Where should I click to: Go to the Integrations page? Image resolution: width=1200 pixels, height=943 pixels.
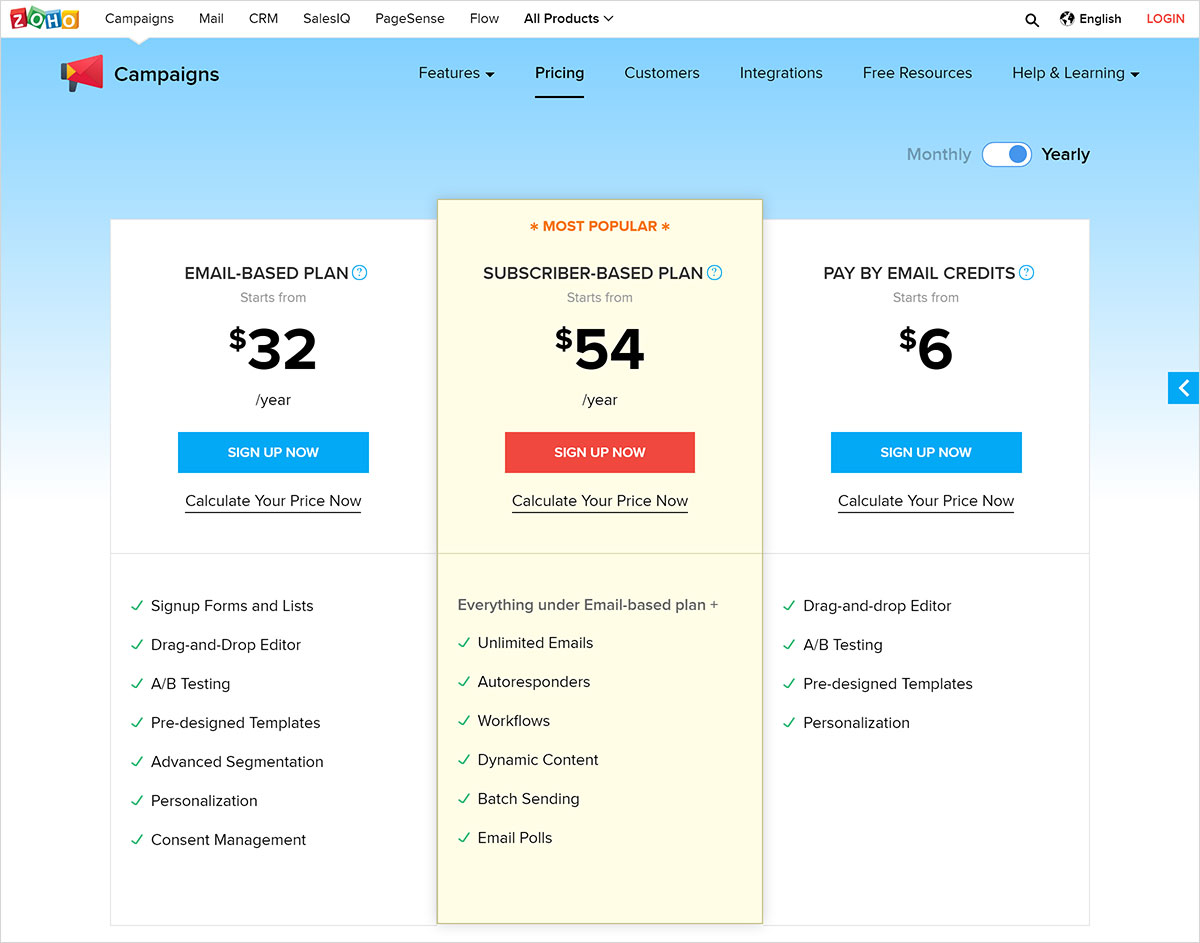coord(781,73)
